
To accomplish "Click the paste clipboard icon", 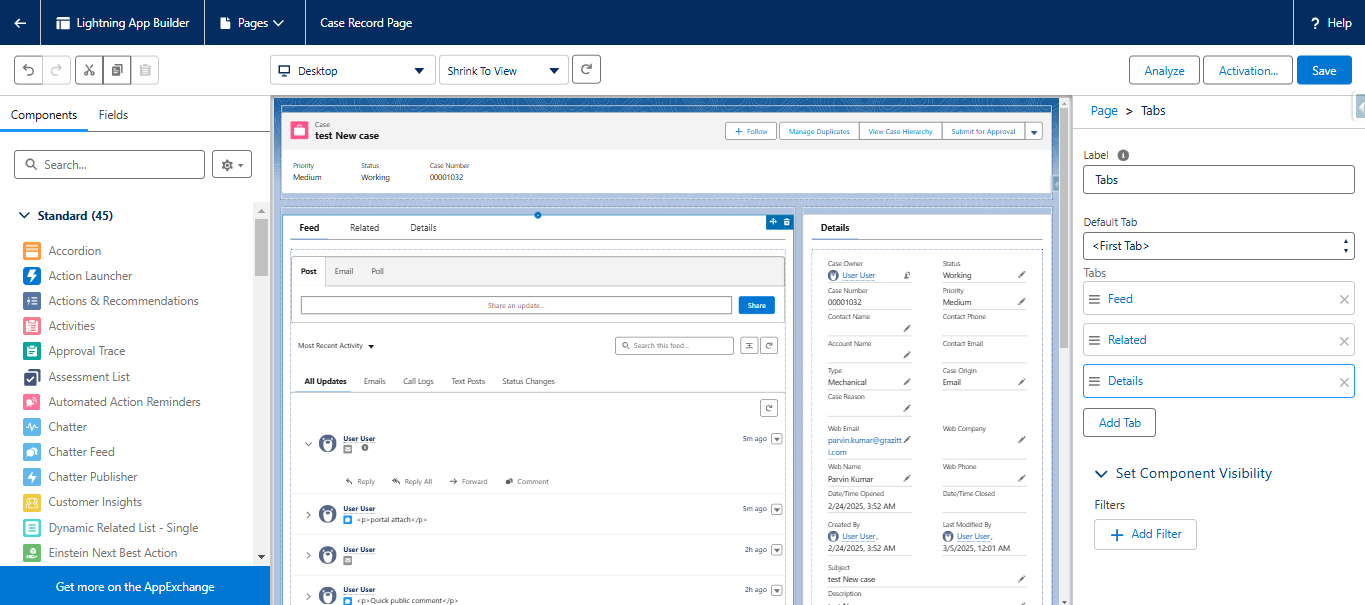I will pos(145,70).
